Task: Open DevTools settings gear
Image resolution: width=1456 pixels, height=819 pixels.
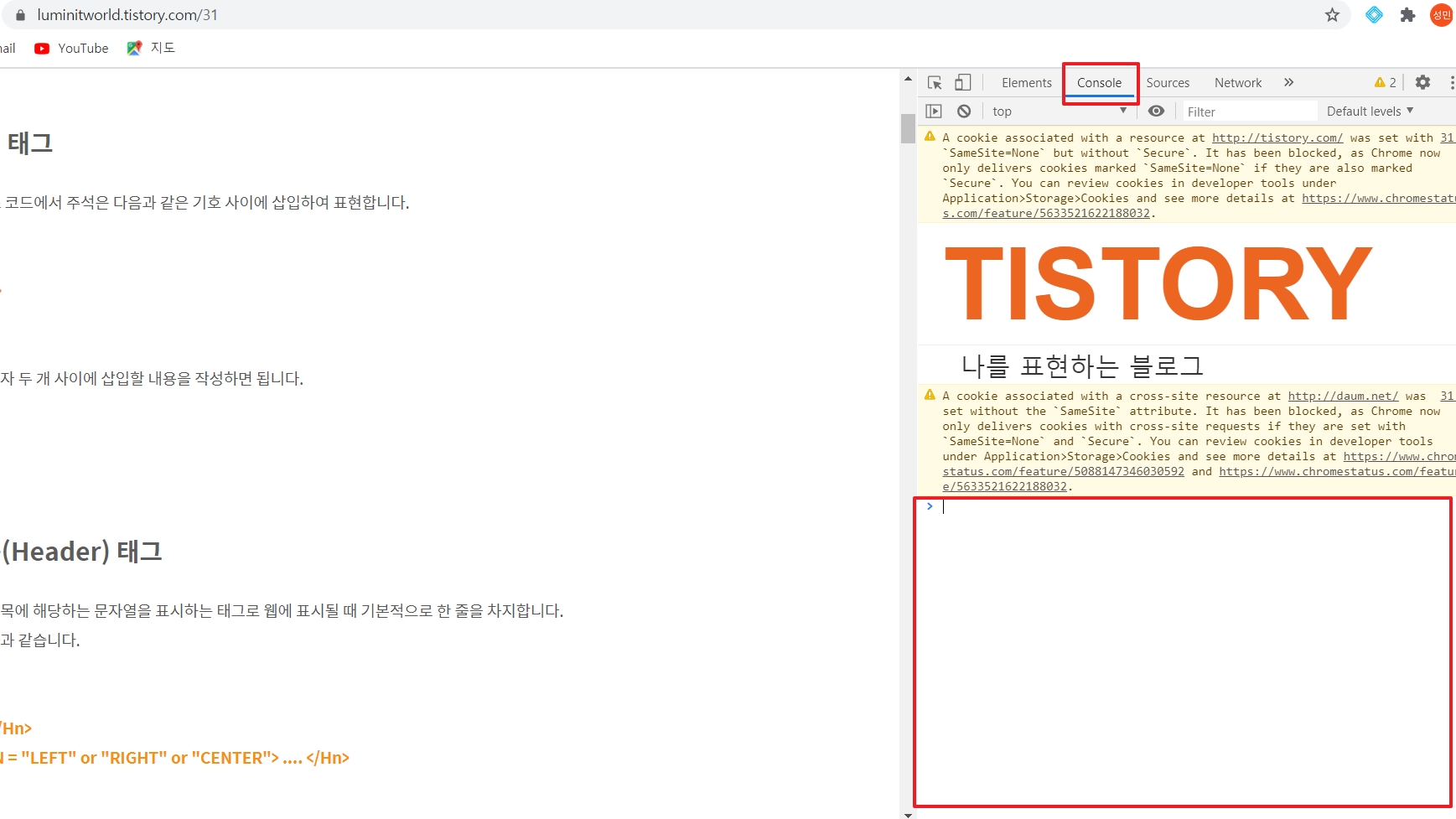Action: pos(1422,82)
